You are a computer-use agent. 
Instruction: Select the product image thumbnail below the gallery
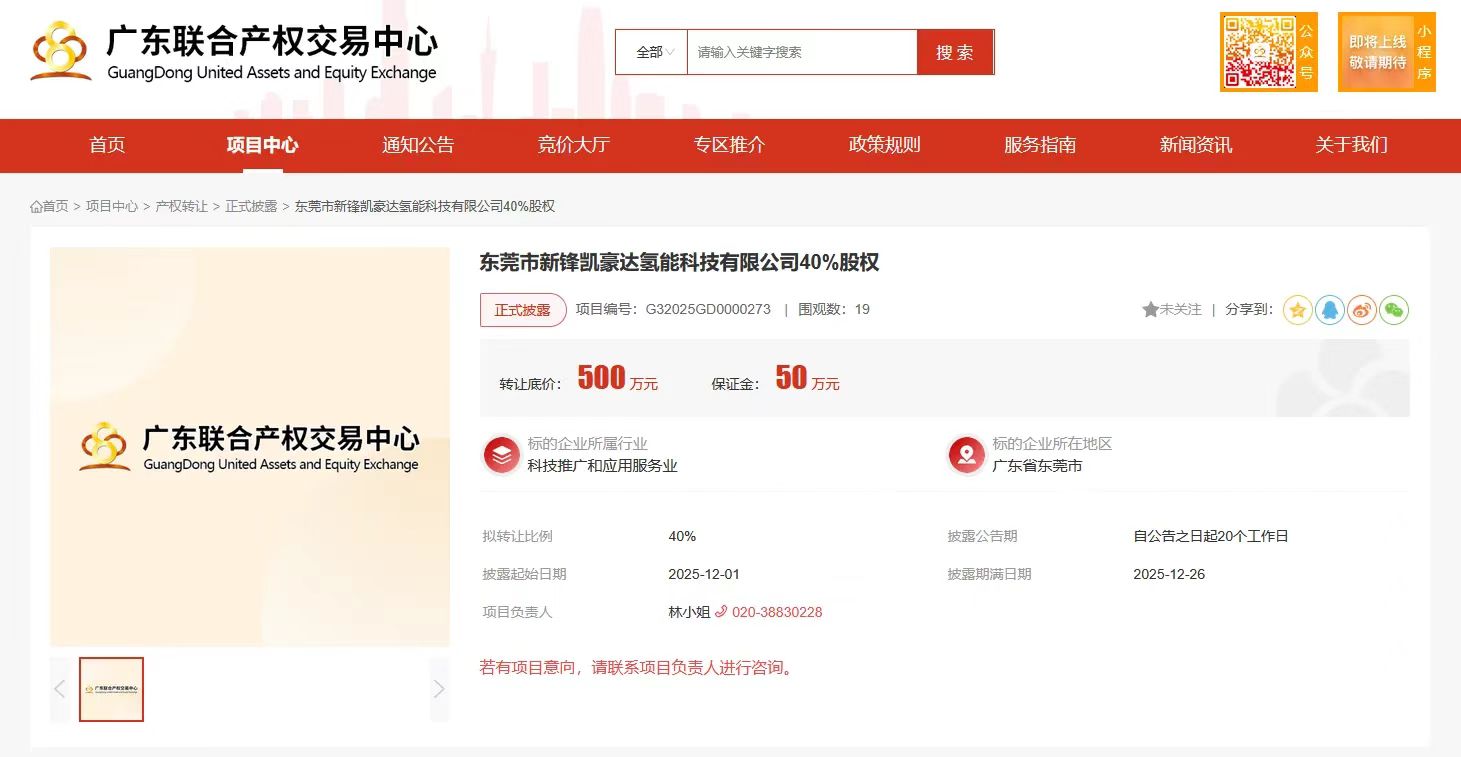click(x=111, y=688)
